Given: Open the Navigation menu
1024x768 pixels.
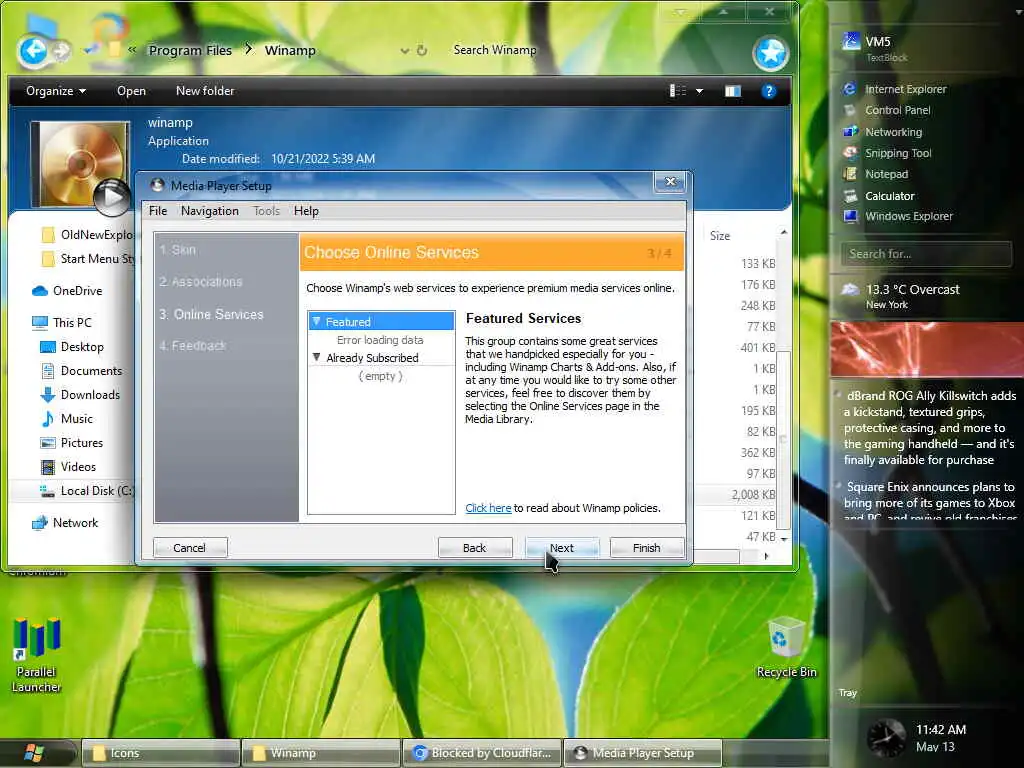Looking at the screenshot, I should [210, 211].
